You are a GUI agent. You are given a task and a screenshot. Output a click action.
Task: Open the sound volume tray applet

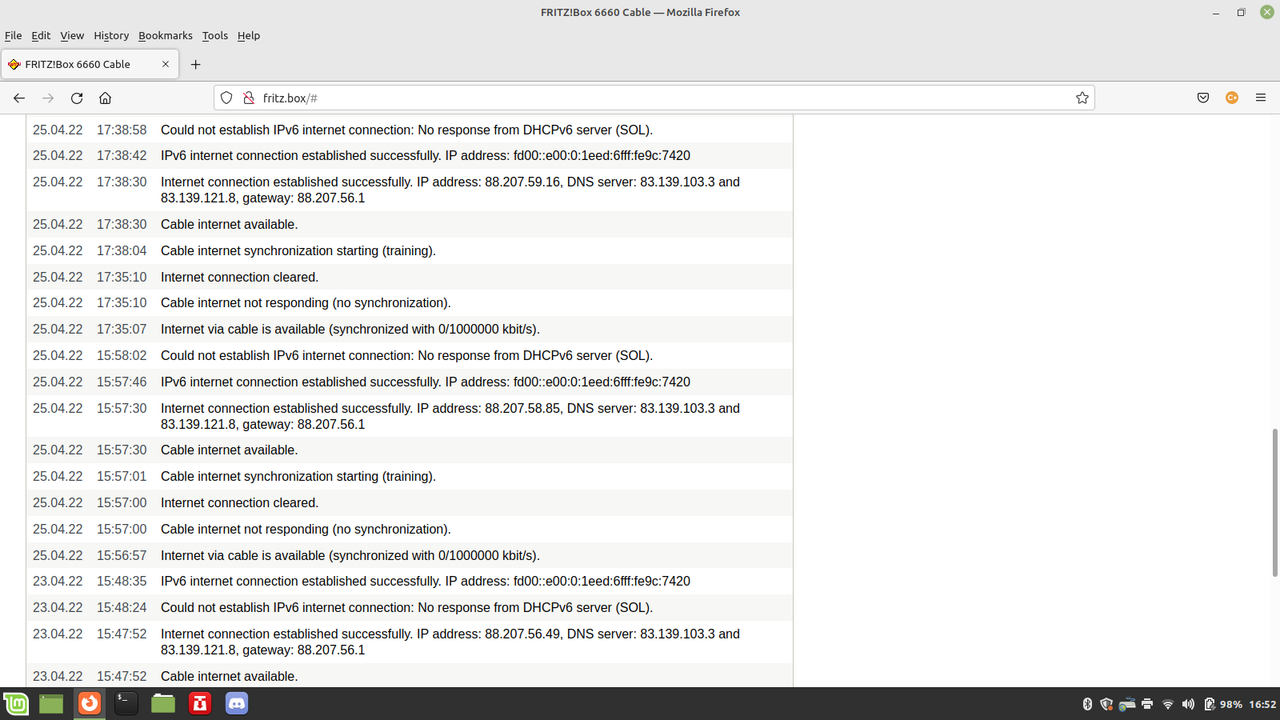(1188, 704)
